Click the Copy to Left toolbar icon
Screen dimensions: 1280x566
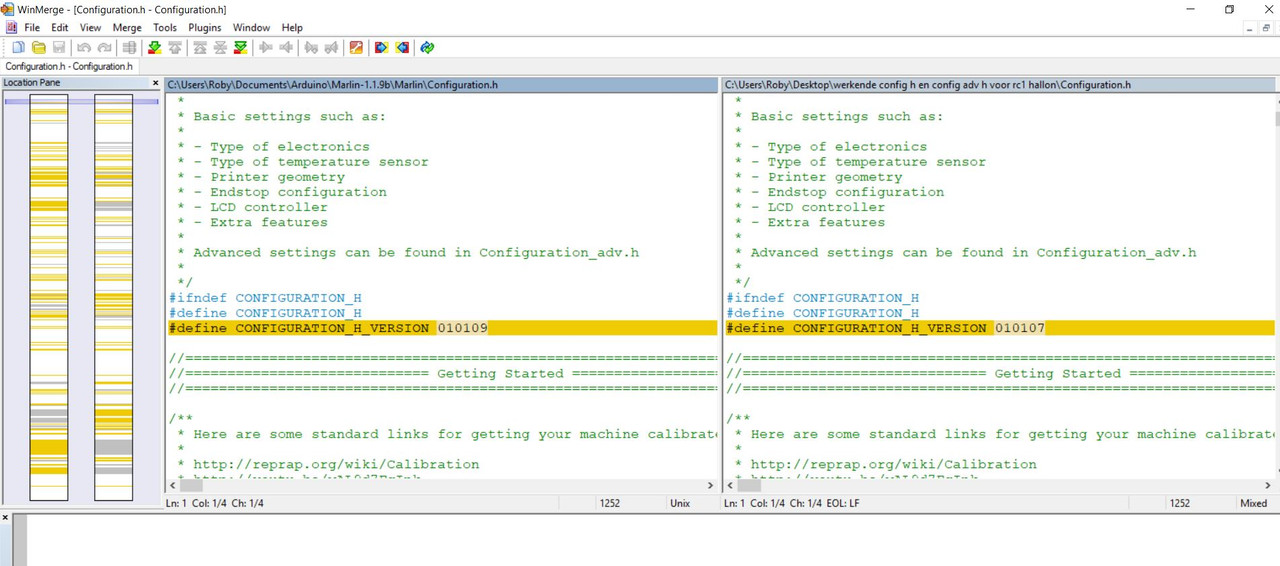(x=286, y=47)
